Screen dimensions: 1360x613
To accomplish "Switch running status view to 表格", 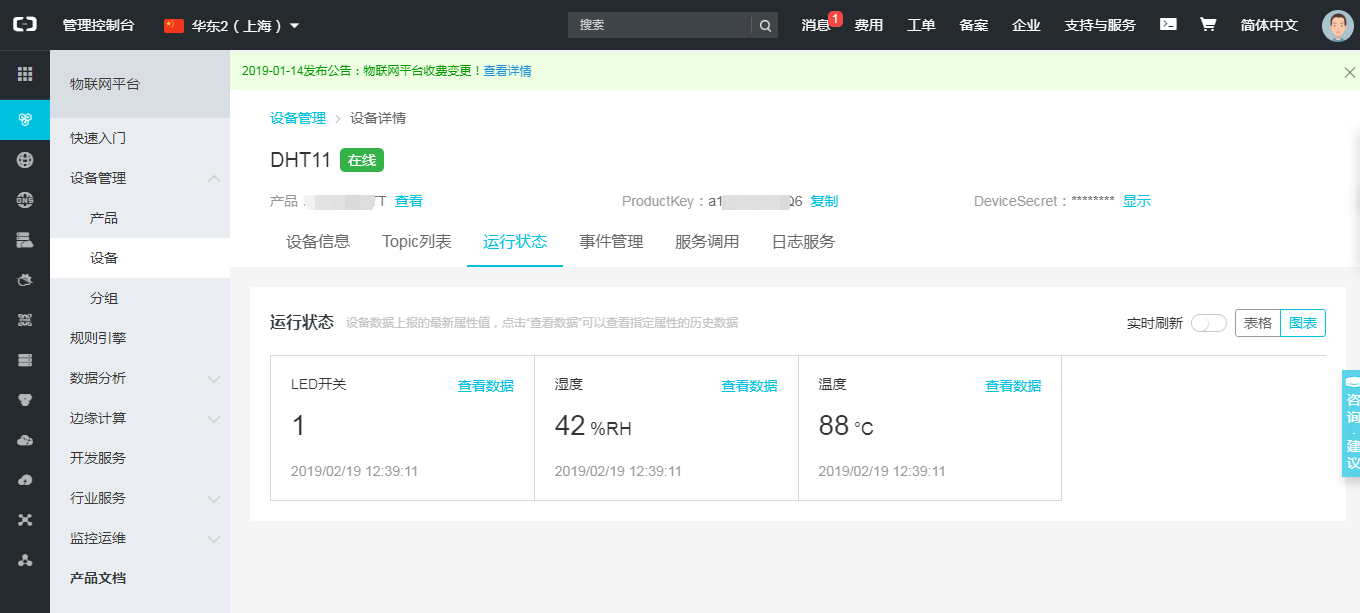I will [x=1257, y=322].
